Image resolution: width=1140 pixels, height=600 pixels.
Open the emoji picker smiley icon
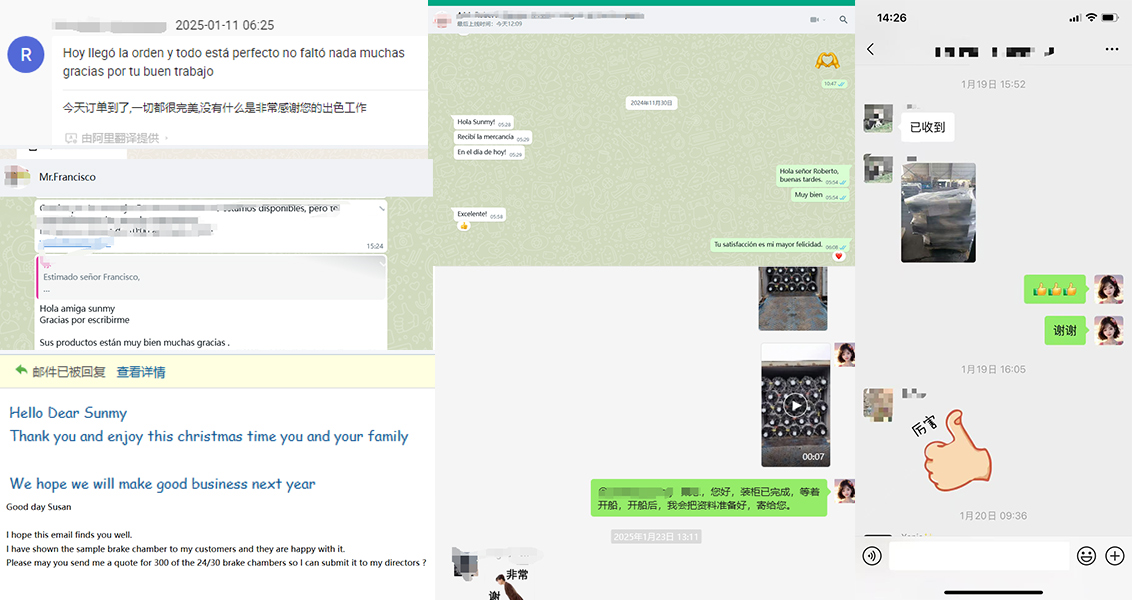pos(1086,556)
